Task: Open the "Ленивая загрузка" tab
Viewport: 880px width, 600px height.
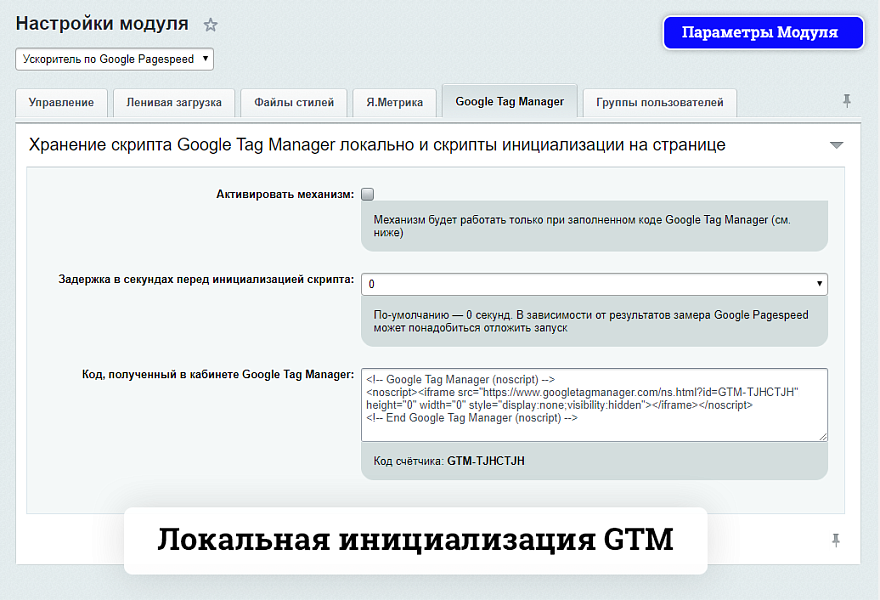Action: coord(175,102)
